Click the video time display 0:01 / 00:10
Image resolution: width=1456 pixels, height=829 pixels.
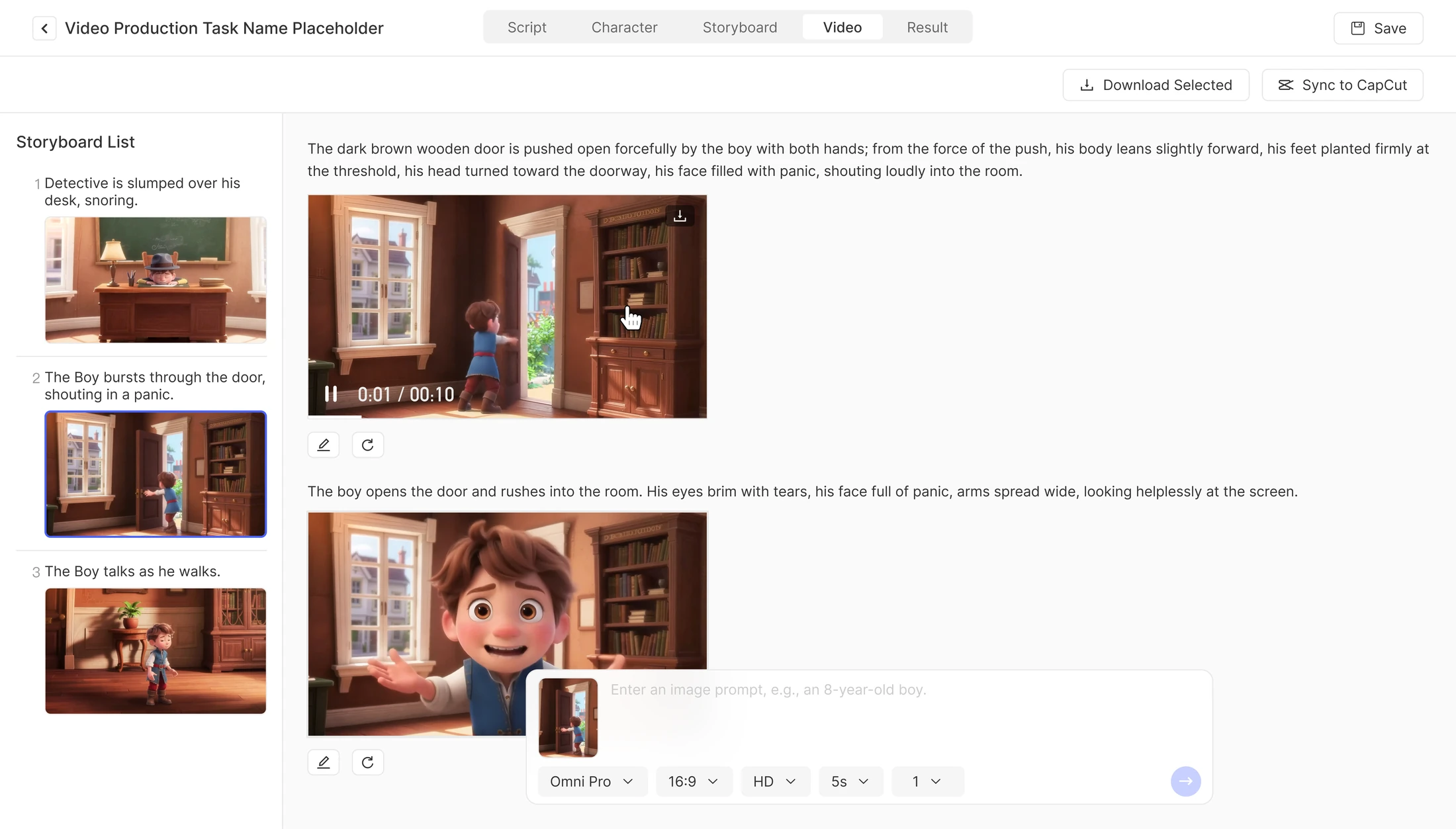(x=406, y=394)
